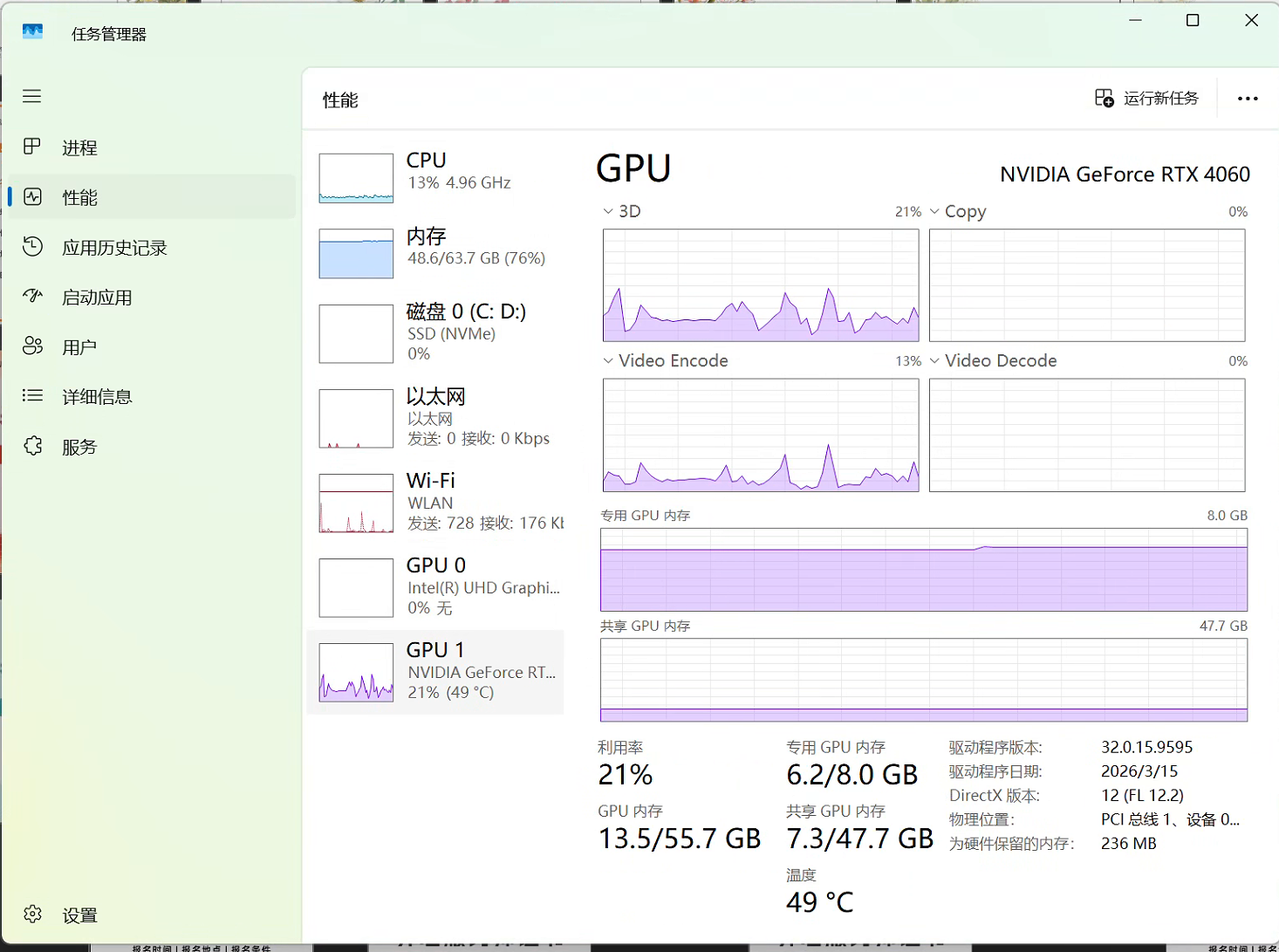Screen dimensions: 1279x952
Task: Select the CPU thumbnail graph
Action: (x=356, y=178)
